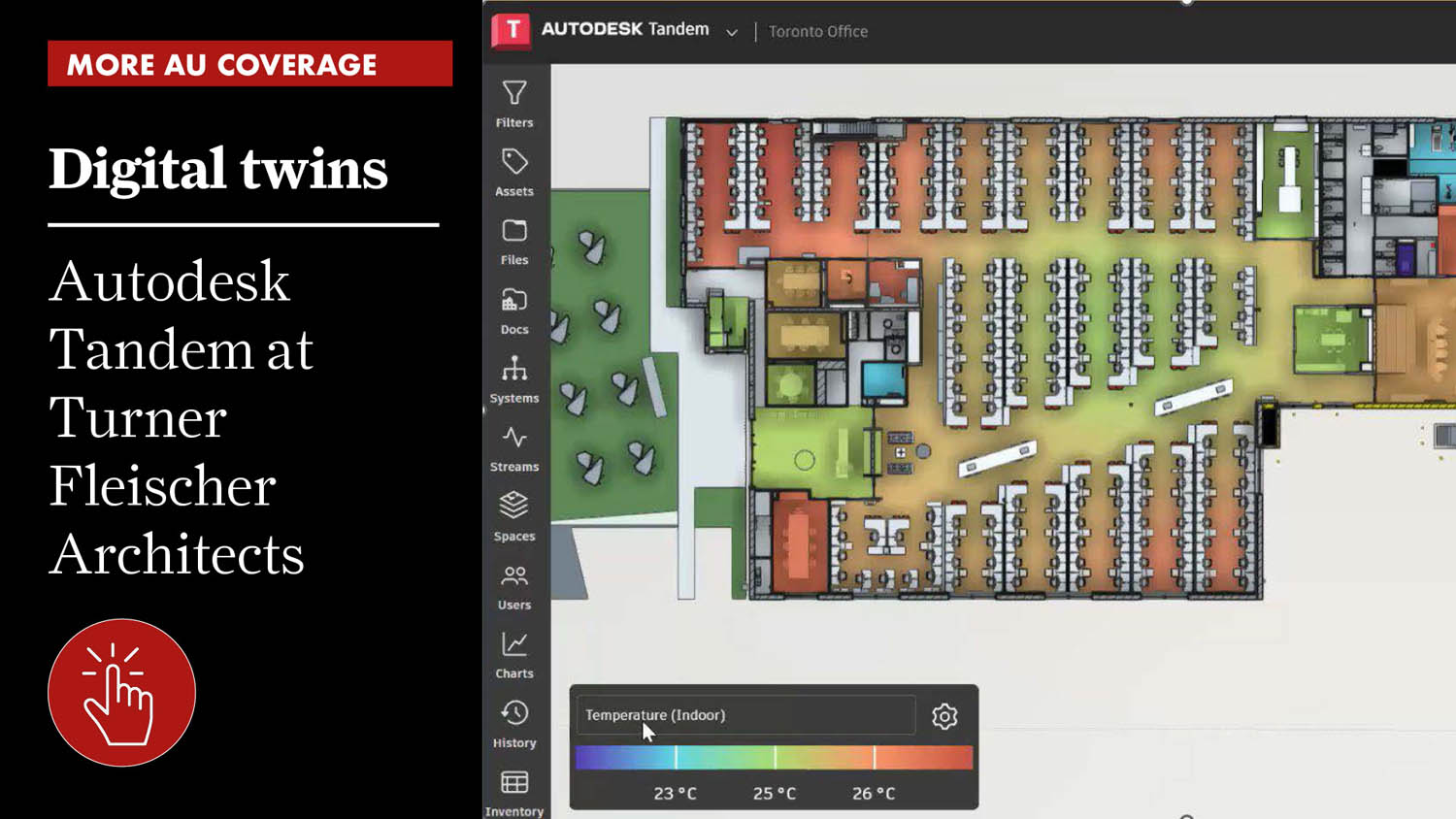Open the Inventory panel
Viewport: 1456px width, 819px height.
(x=514, y=792)
